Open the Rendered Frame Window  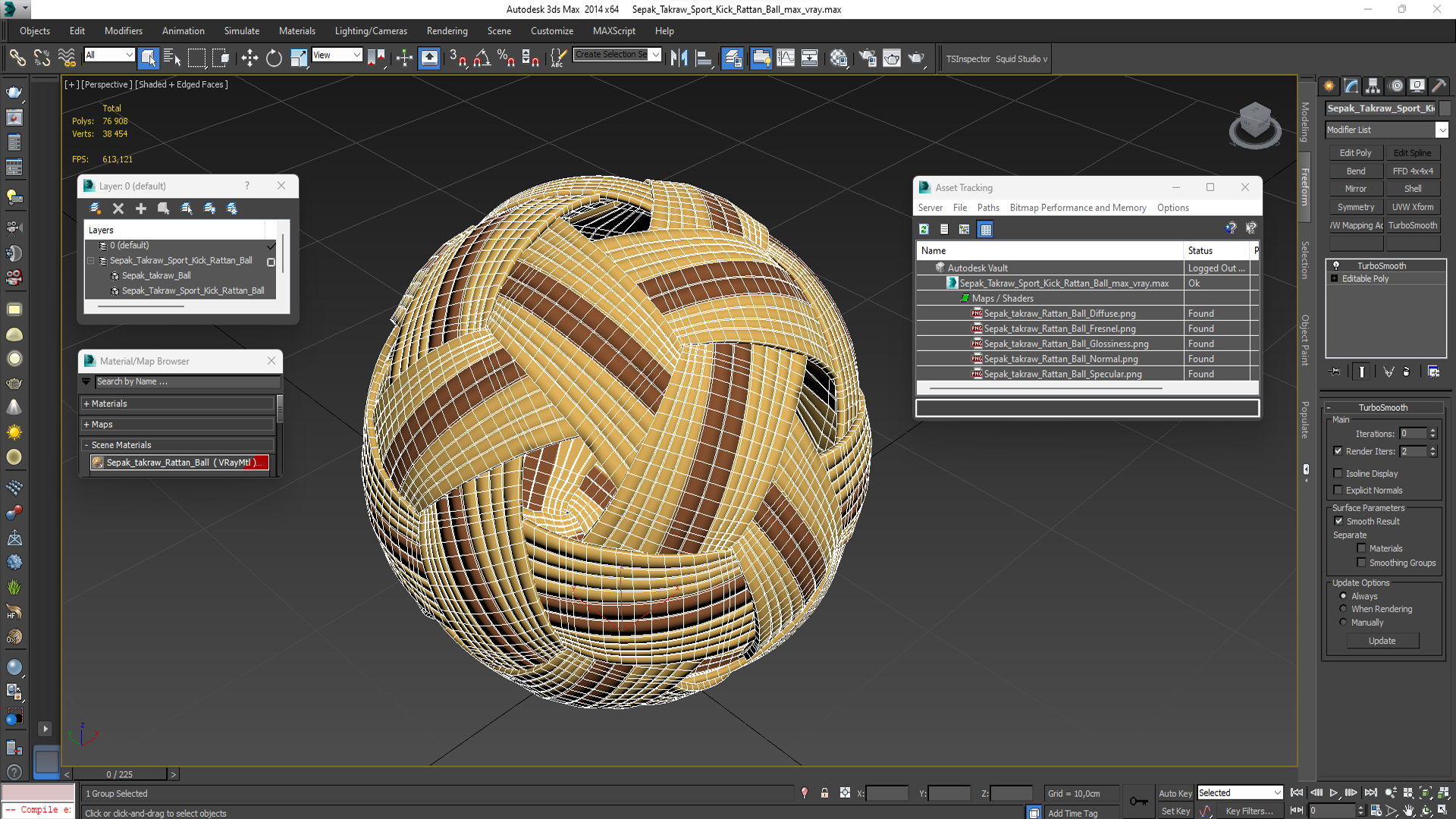tap(892, 58)
